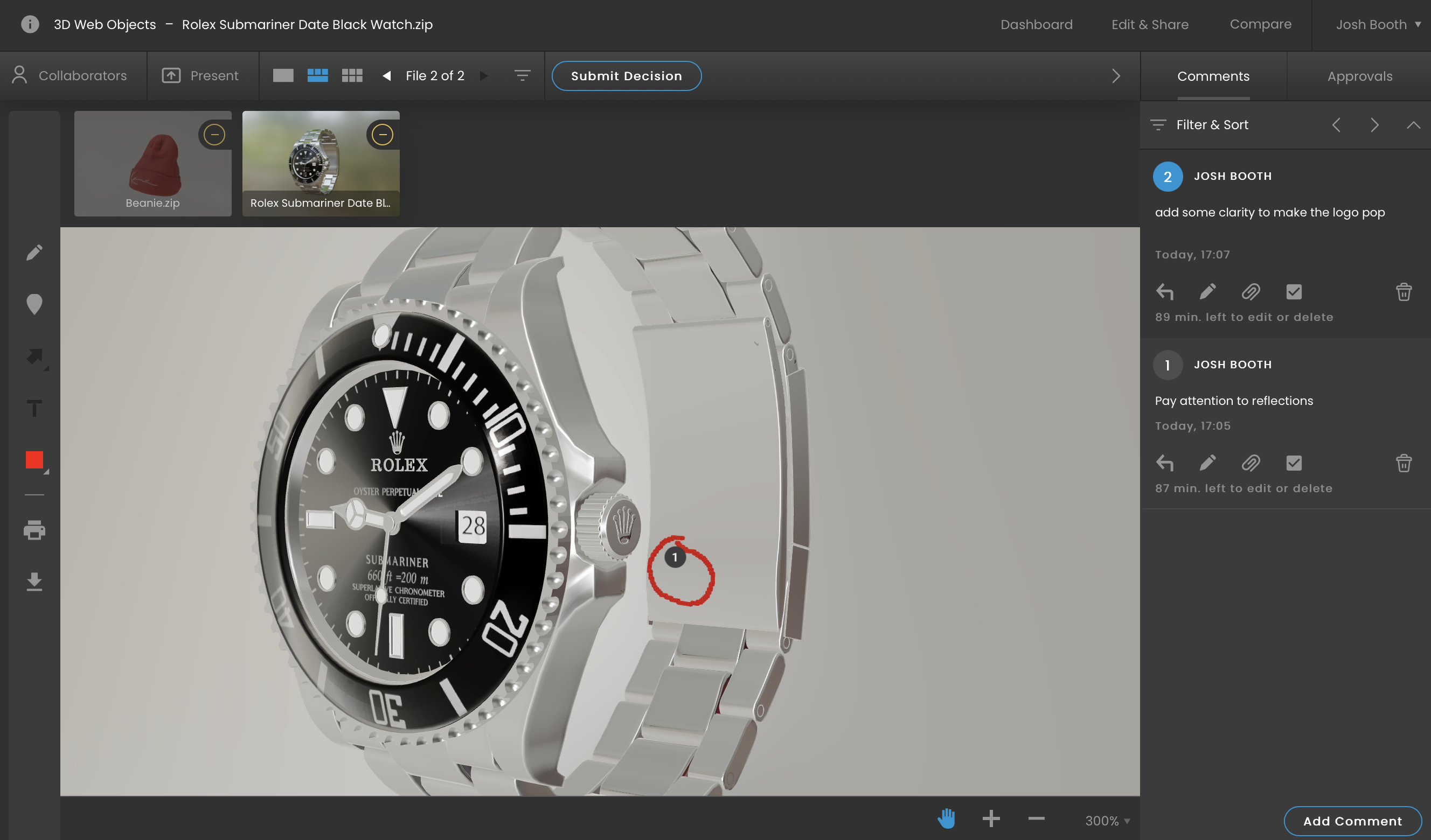Screen dimensions: 1431x840
Task: Switch to the Approvals tab
Action: click(x=1359, y=76)
